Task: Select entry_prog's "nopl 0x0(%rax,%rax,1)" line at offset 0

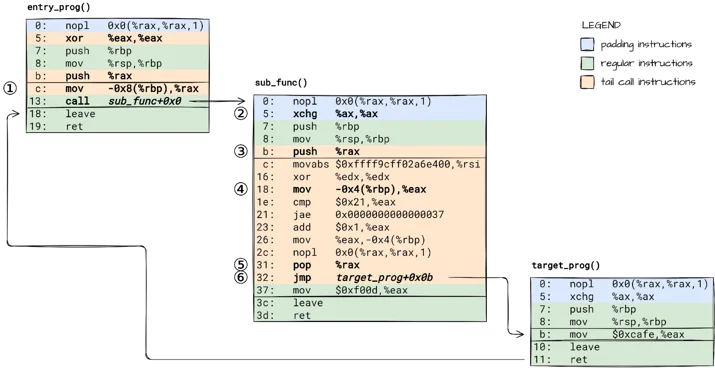Action: [x=118, y=26]
